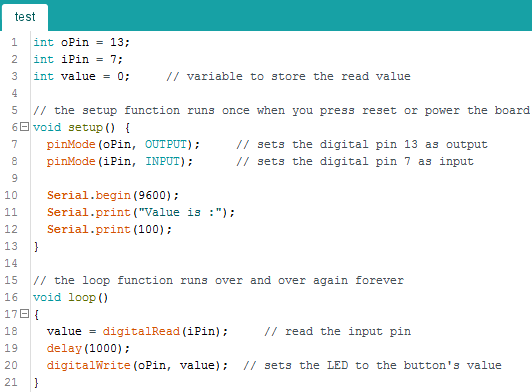Place cursor on Serial.begin(9600) line

click(x=113, y=195)
